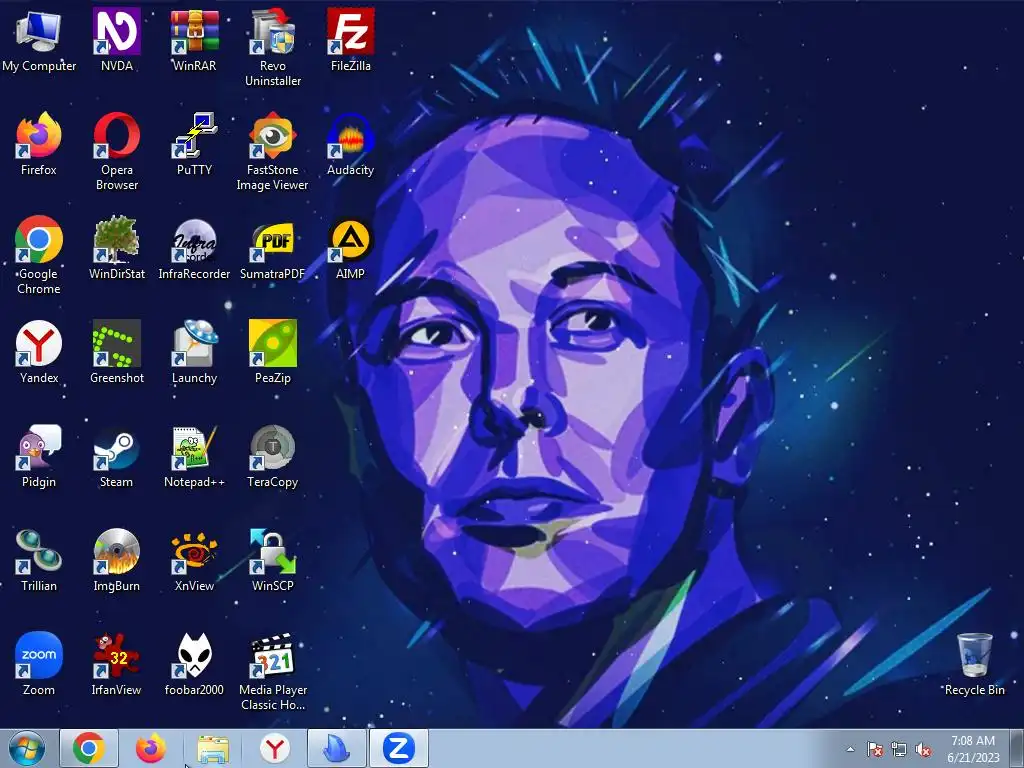Open the My Computer desktop icon
The image size is (1024, 768).
coord(39,31)
